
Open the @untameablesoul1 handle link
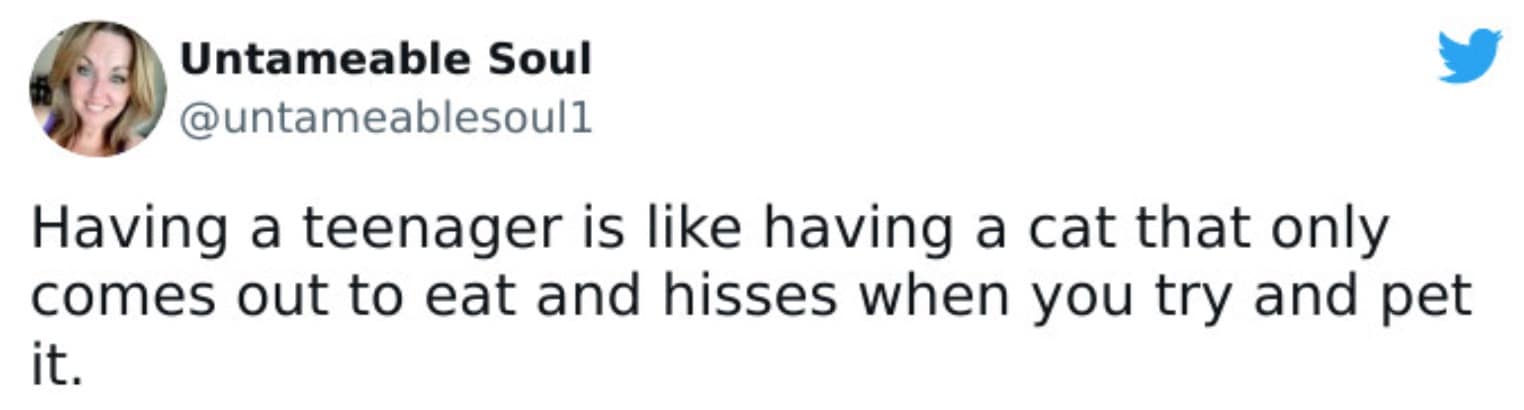(x=385, y=120)
